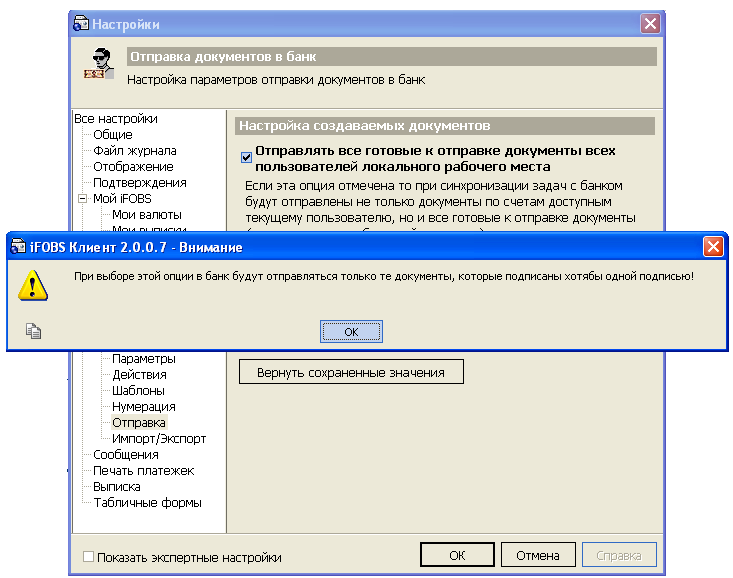Click the document sending header icon with man
The width and height of the screenshot is (733, 578).
[x=99, y=63]
